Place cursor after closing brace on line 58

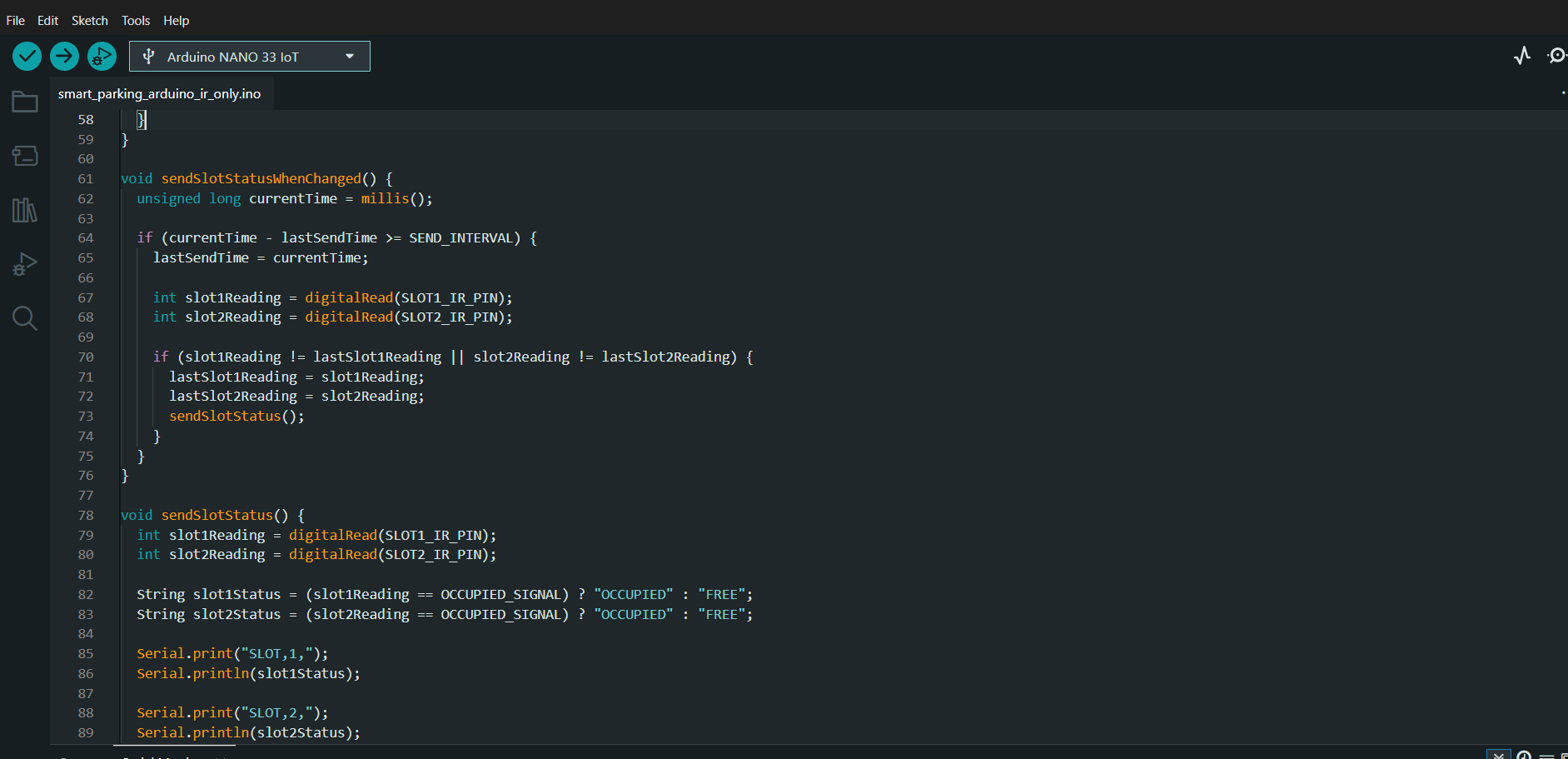pos(146,120)
